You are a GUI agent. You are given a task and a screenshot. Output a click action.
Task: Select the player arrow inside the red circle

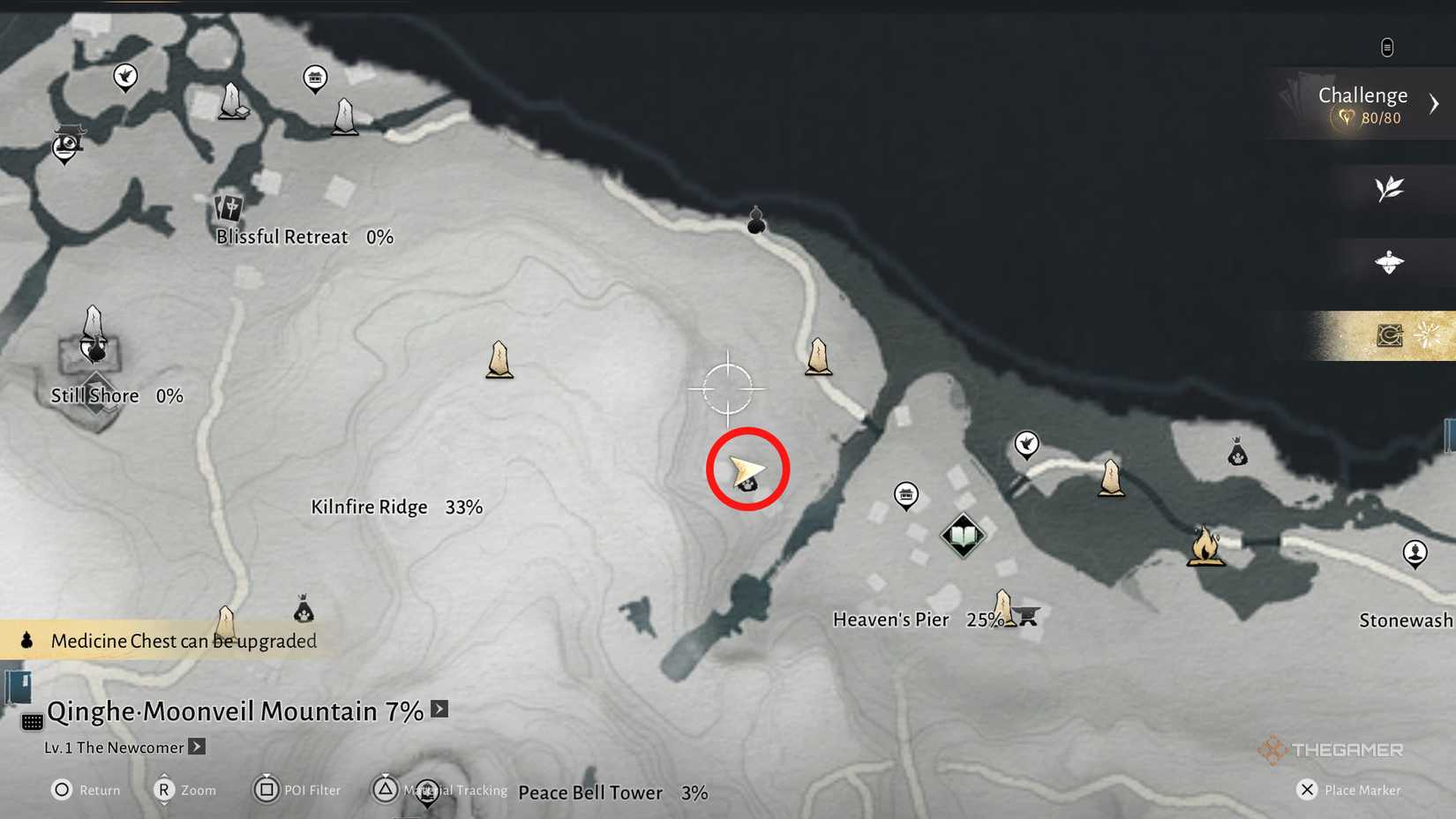(747, 470)
